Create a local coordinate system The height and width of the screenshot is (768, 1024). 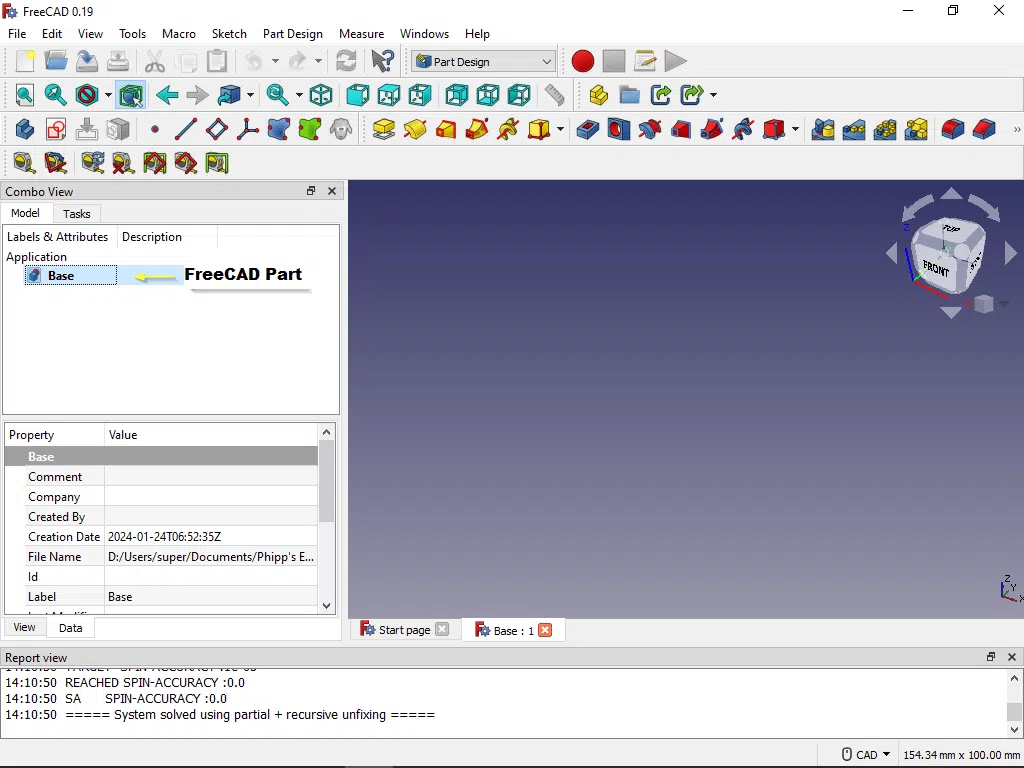click(x=248, y=129)
